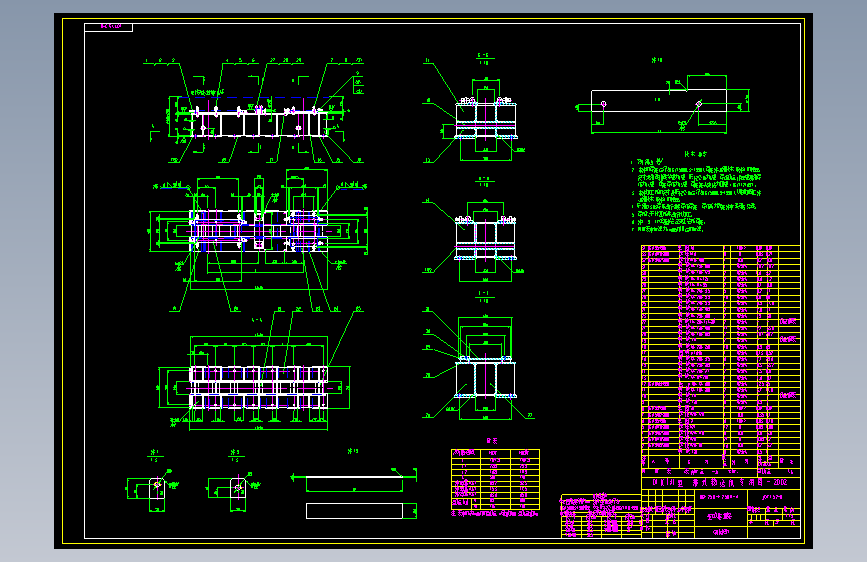867x562 pixels.
Task: Select the top elevation view with numbered leader callouts
Action: pyautogui.click(x=254, y=111)
